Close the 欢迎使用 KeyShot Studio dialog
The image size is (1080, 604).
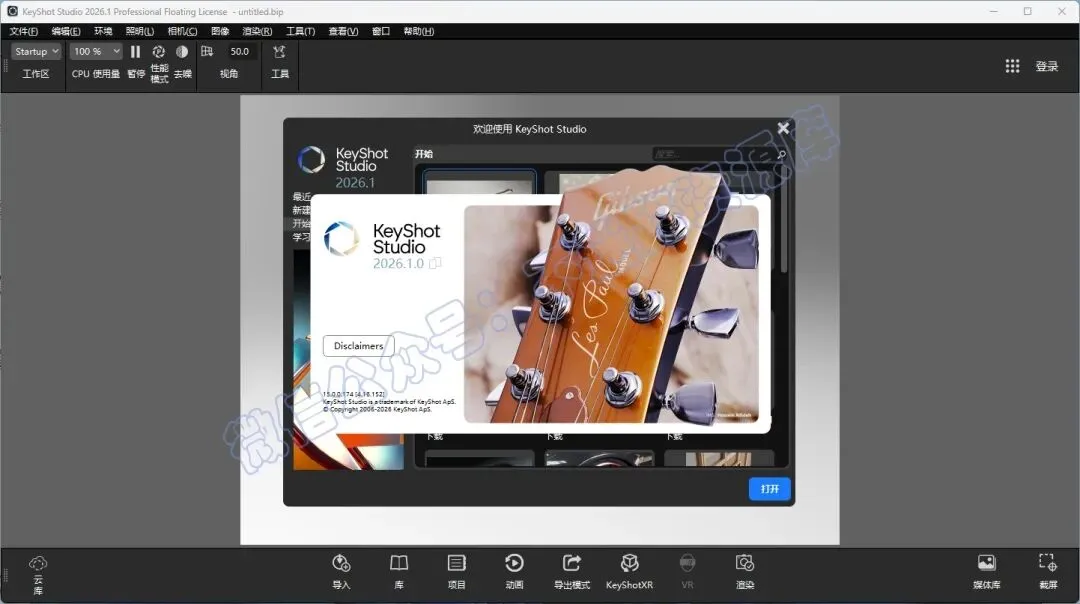click(x=783, y=129)
